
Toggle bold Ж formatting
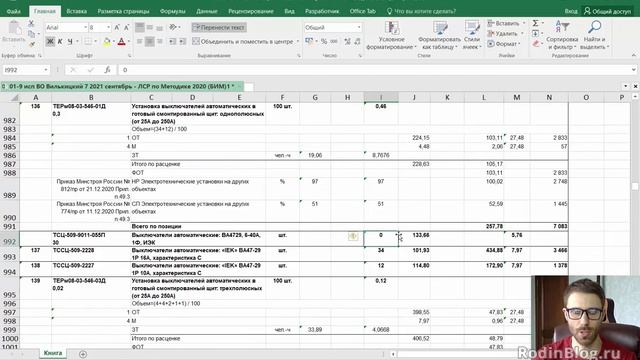tap(50, 41)
